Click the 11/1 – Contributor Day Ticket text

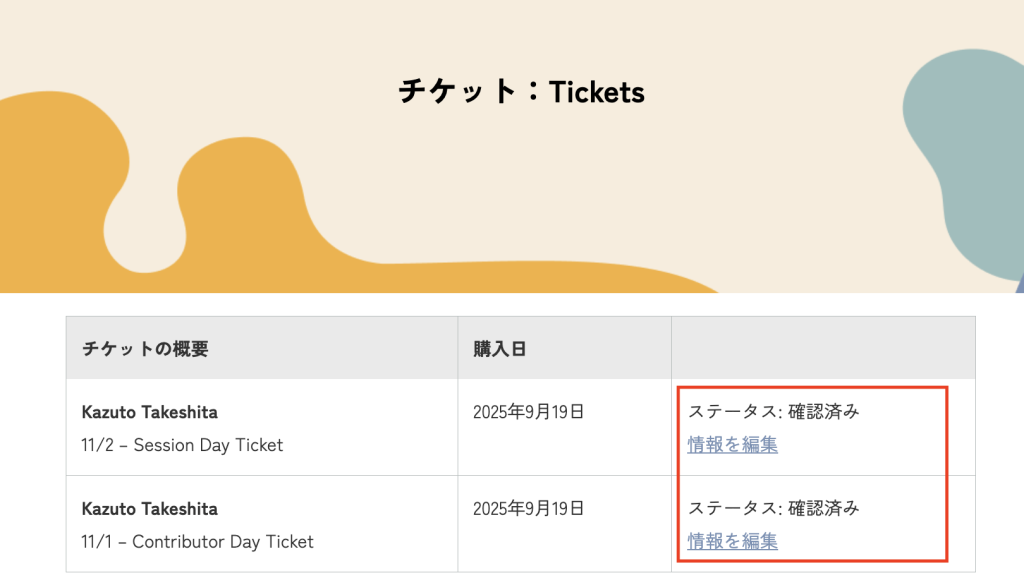click(197, 542)
